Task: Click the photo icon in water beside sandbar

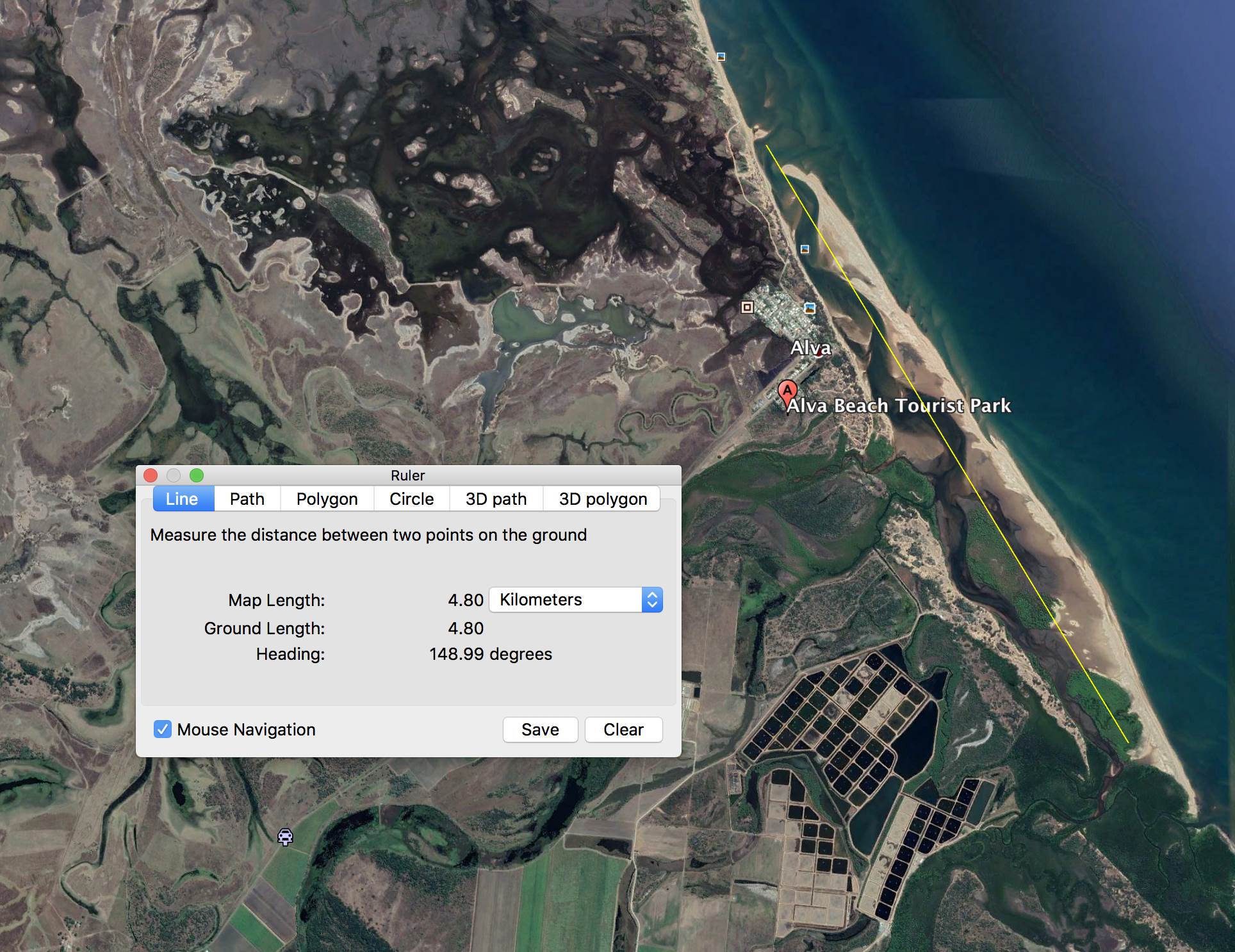Action: (x=805, y=249)
